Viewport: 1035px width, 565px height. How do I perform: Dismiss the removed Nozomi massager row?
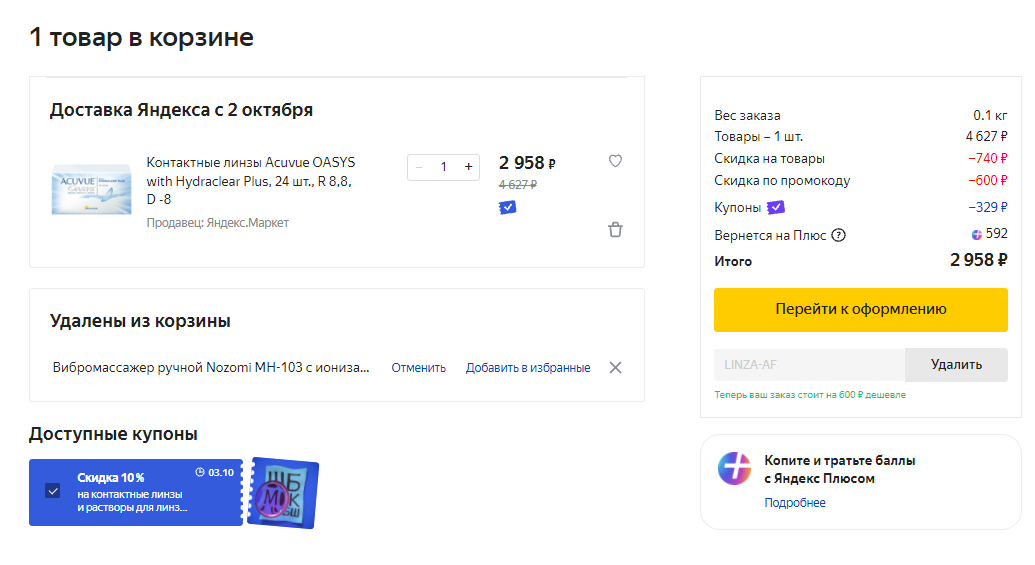(x=615, y=367)
